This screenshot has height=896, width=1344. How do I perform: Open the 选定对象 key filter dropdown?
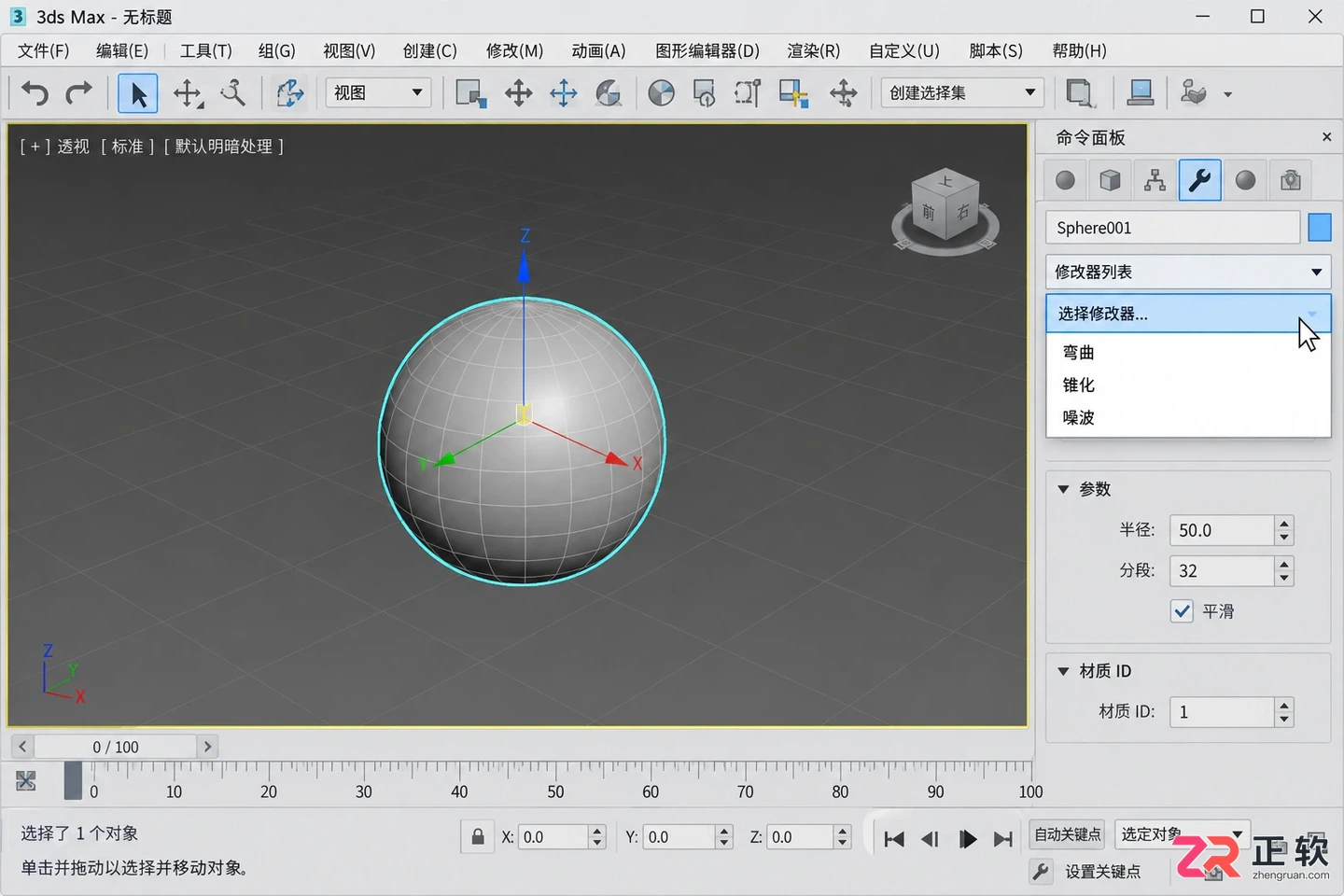tap(1183, 834)
